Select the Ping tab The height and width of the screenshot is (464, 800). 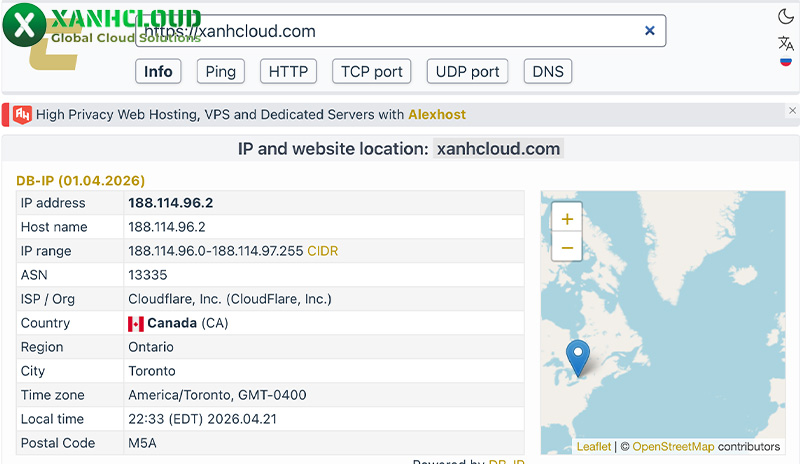tap(220, 71)
